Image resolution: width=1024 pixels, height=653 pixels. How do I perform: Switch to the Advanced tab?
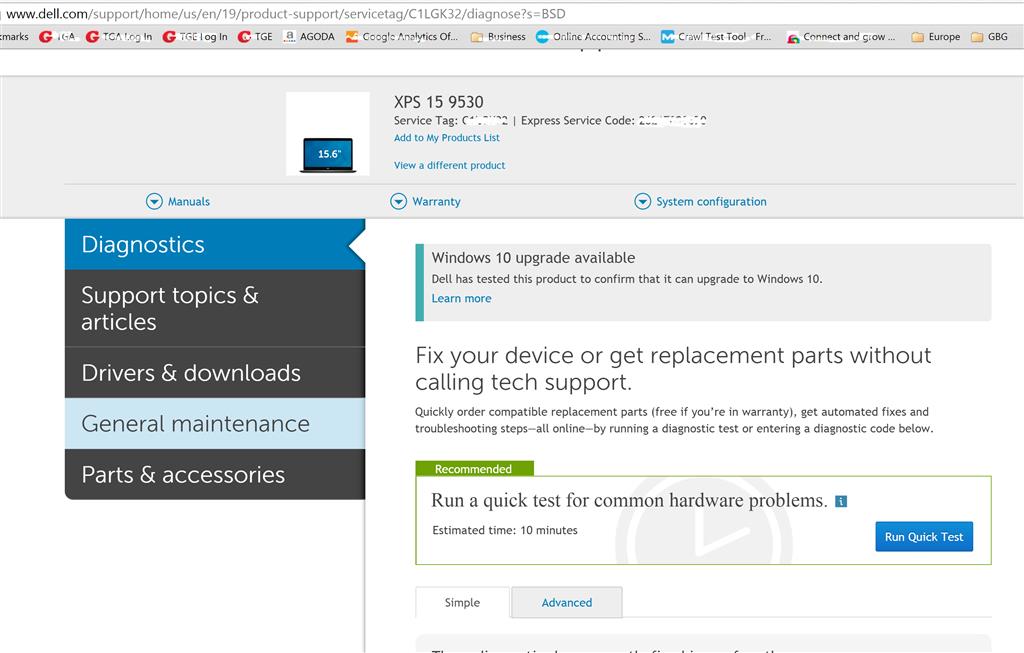coord(567,602)
